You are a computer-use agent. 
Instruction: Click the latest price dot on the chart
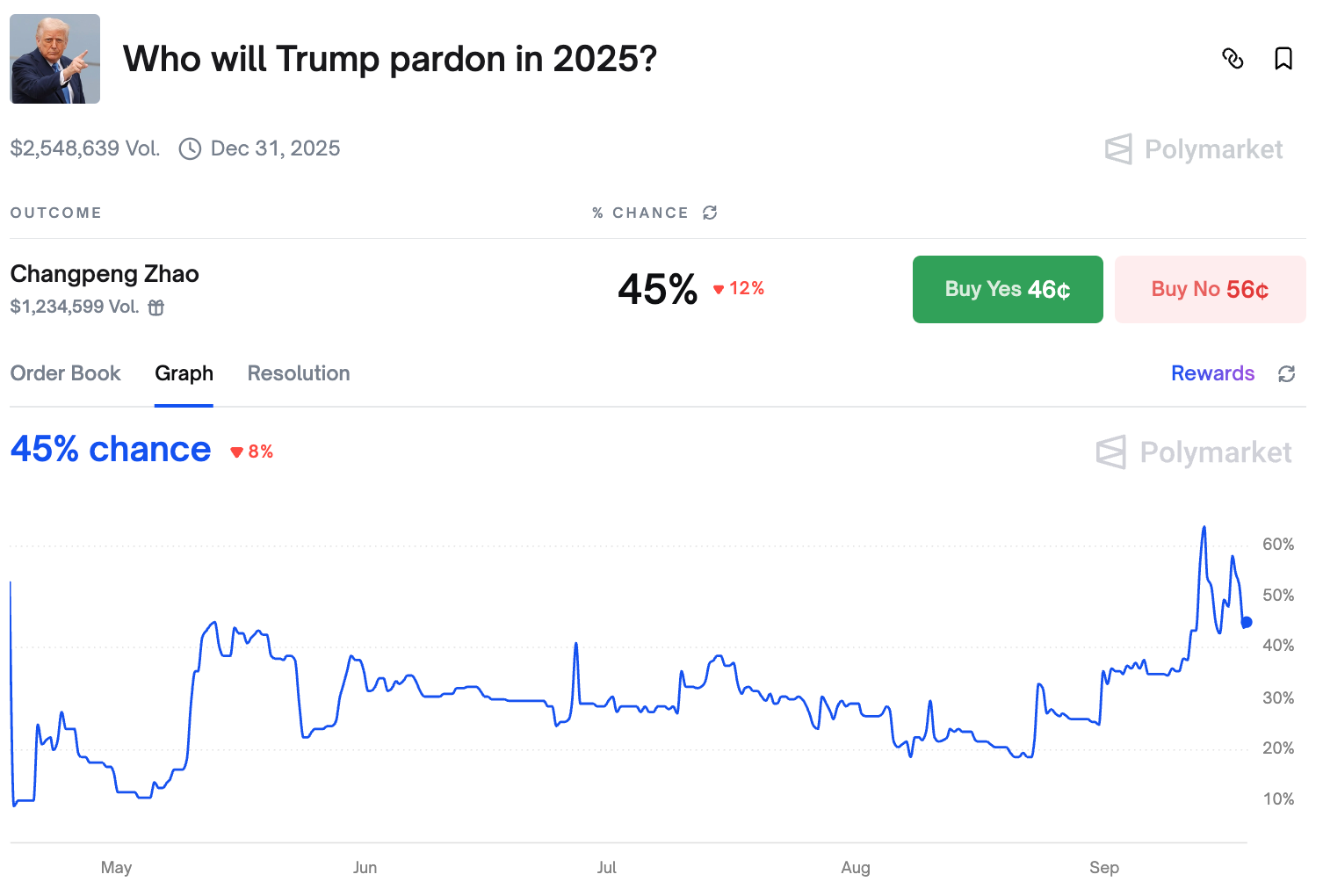(x=1246, y=623)
